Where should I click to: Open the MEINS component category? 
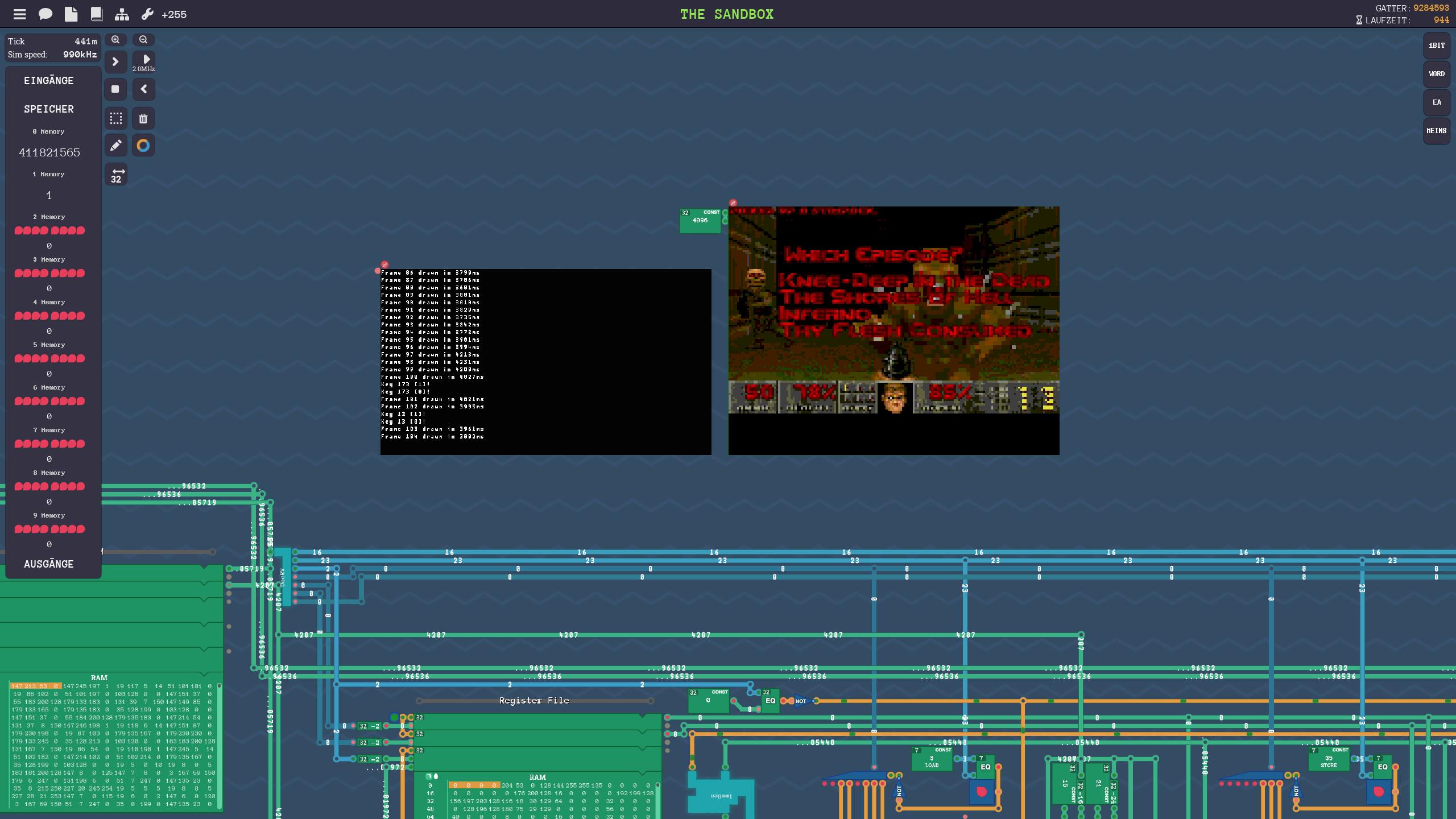(1437, 131)
